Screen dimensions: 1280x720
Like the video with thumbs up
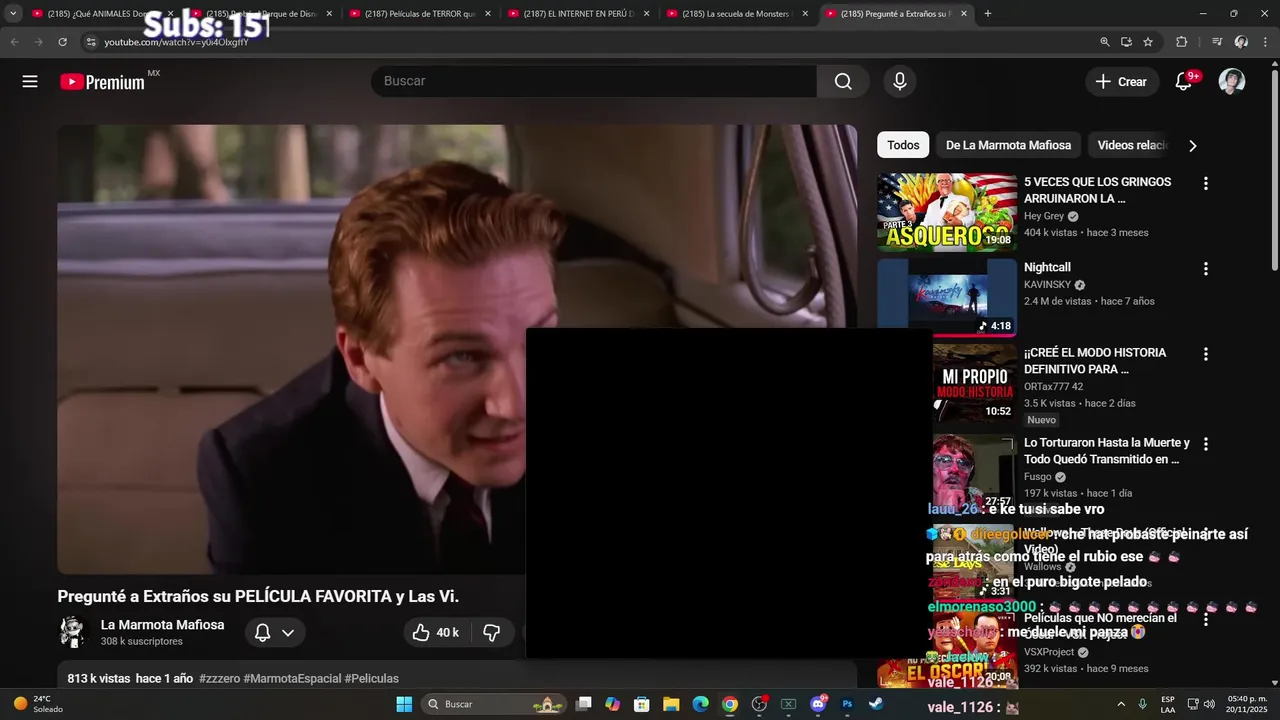pos(434,632)
